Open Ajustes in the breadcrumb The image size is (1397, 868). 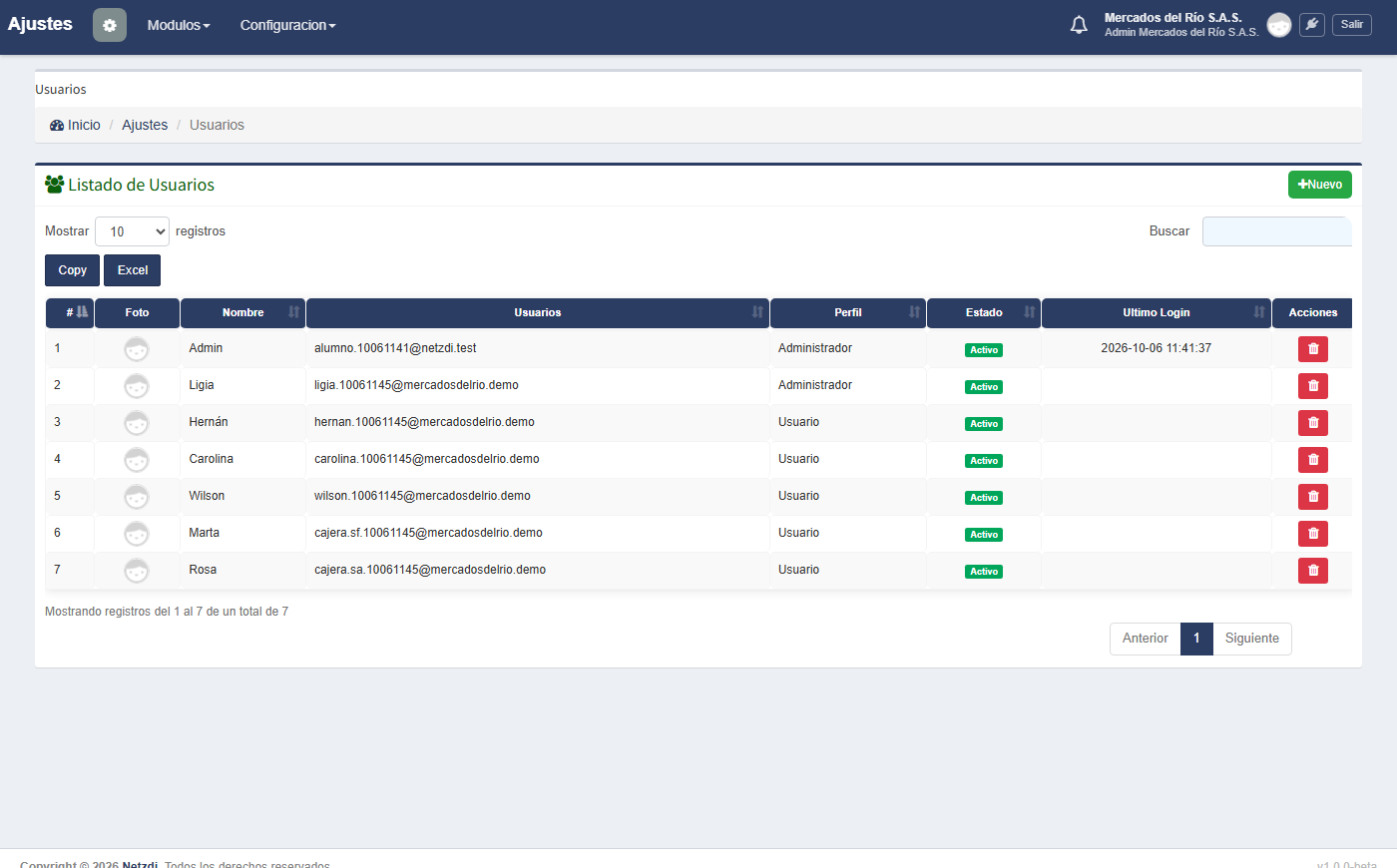point(145,125)
